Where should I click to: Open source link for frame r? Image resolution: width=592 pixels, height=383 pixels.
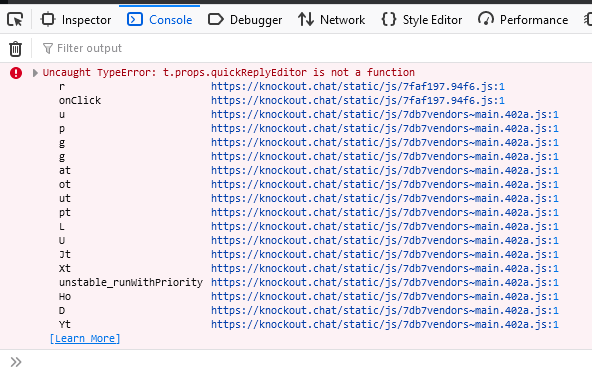(x=358, y=86)
